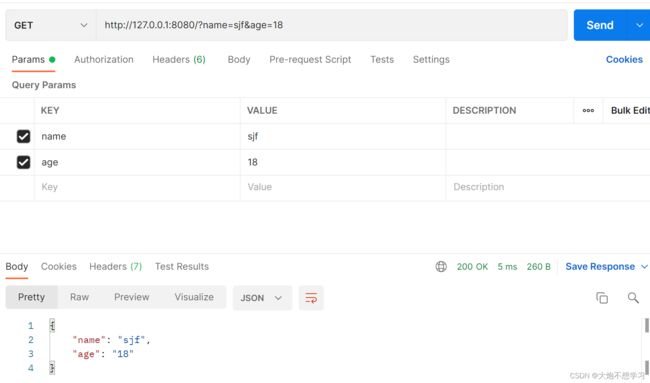The image size is (650, 383).
Task: Open the Send options dropdown arrow
Action: click(639, 25)
